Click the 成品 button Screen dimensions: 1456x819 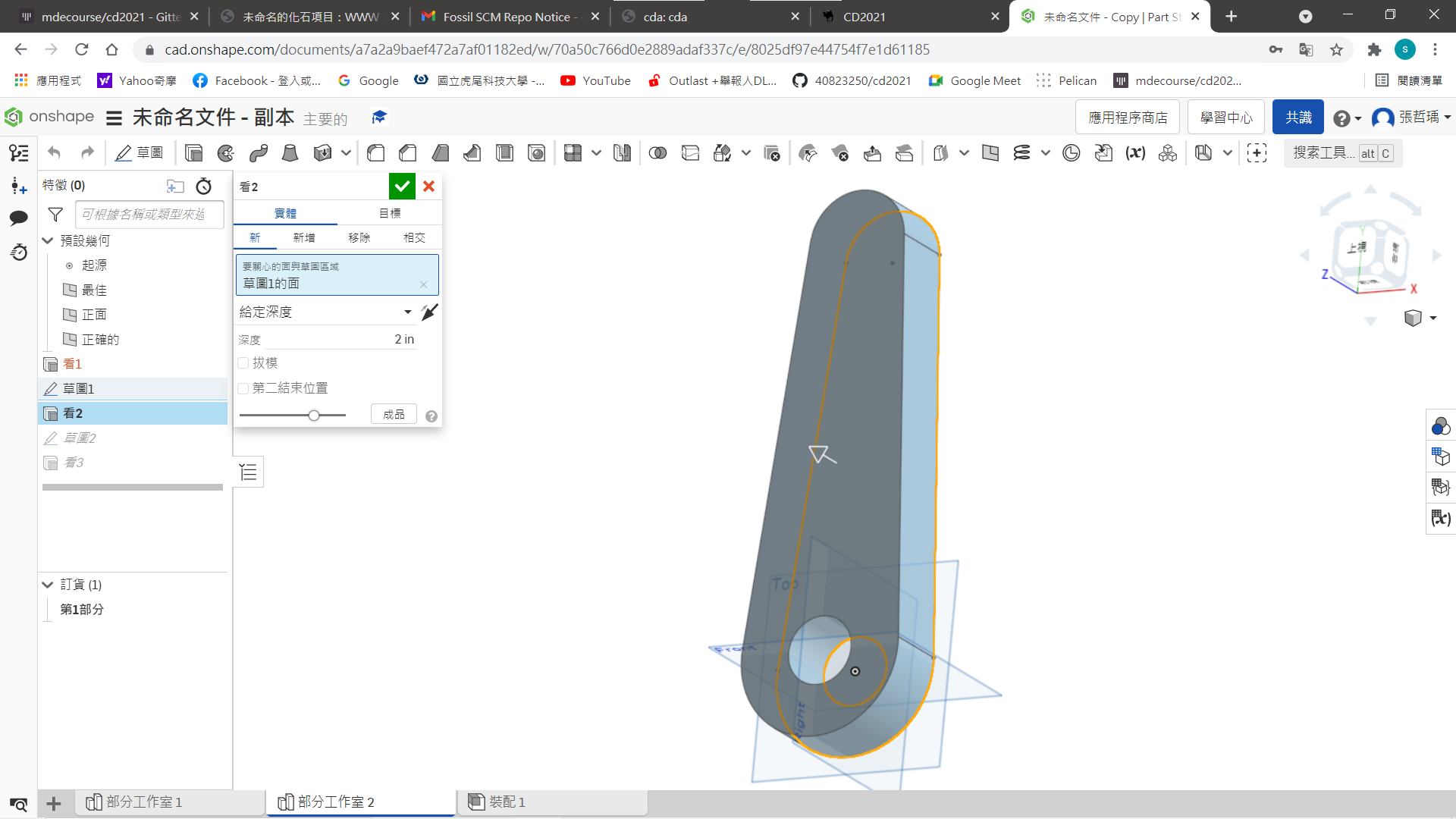tap(394, 415)
